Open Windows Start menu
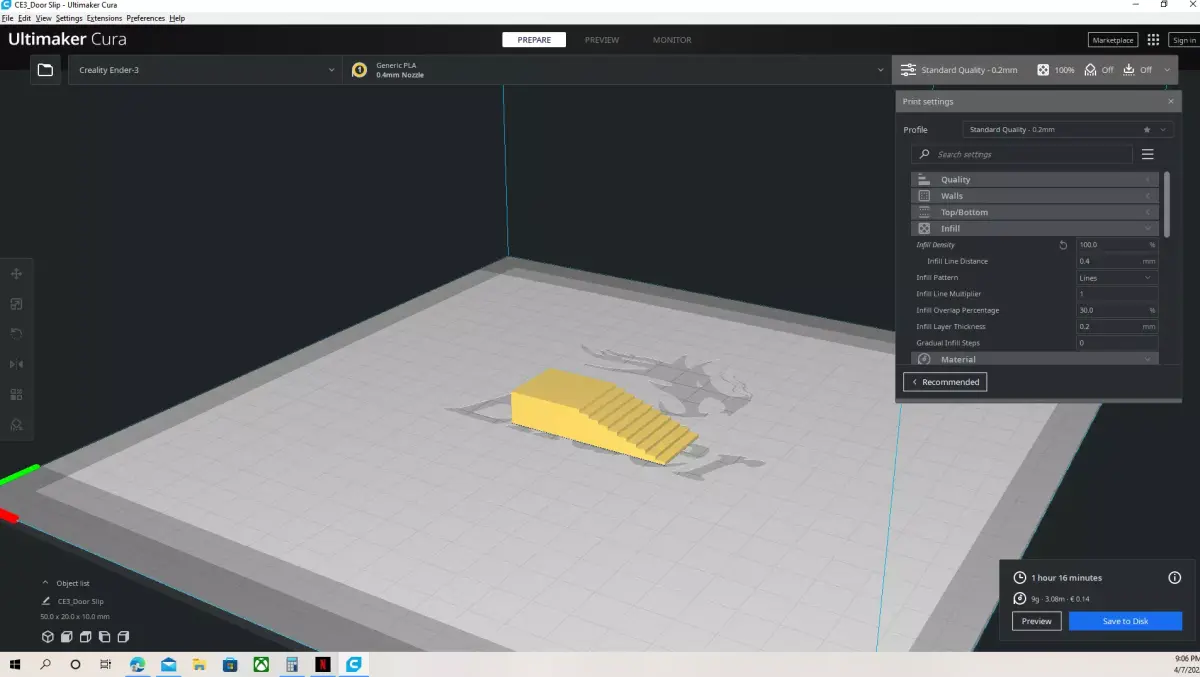Viewport: 1200px width, 677px height. (x=16, y=664)
